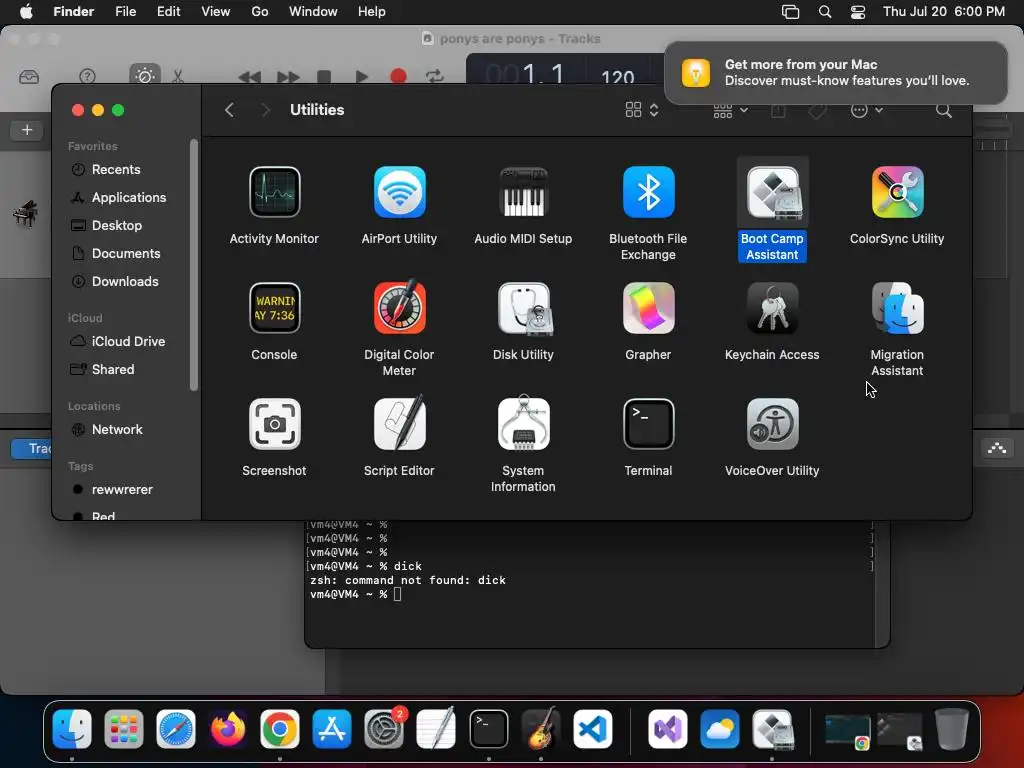
Task: Open the View menu
Action: (216, 12)
